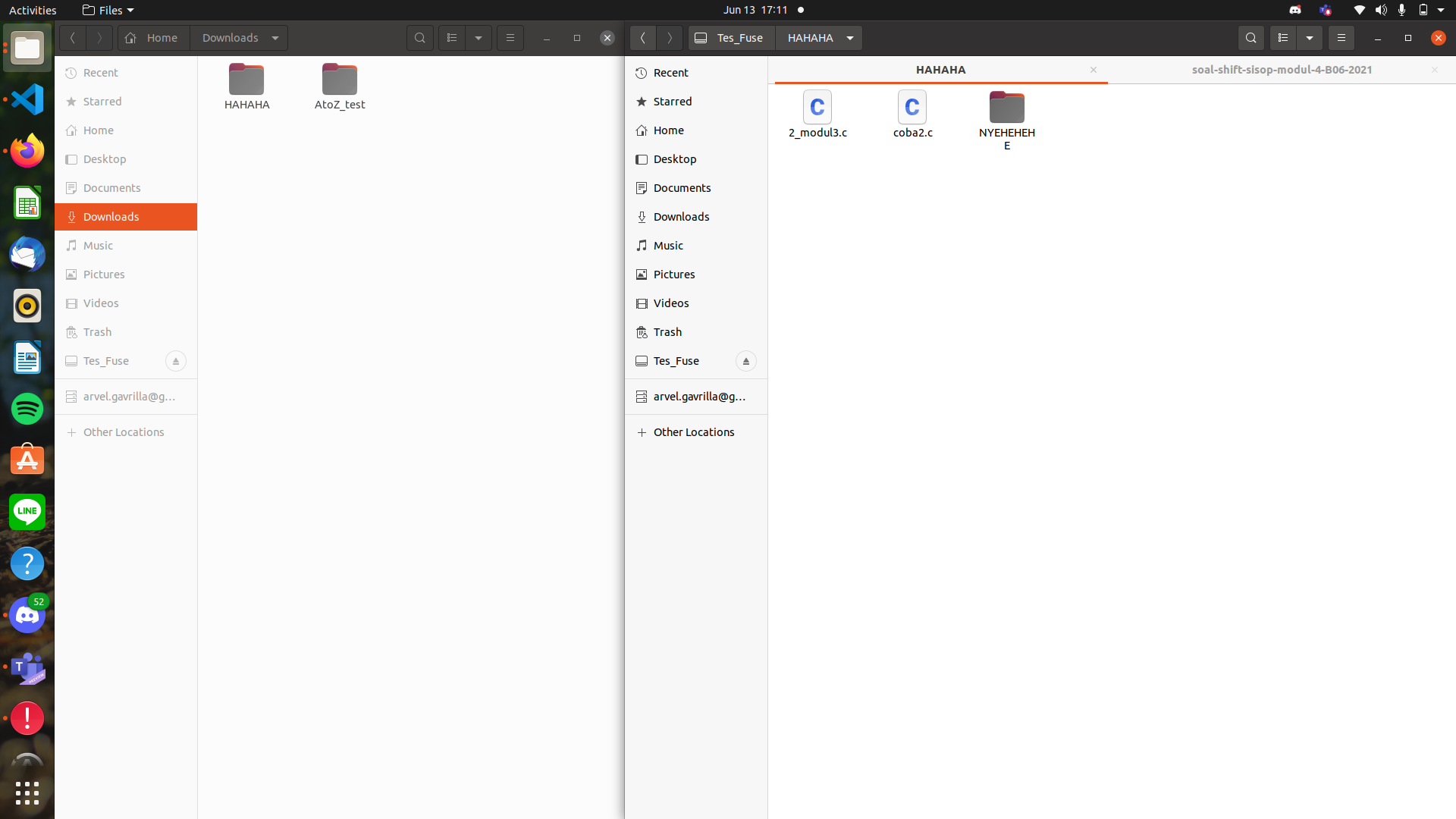Open the Files app menu in the top bar
The width and height of the screenshot is (1456, 819).
click(108, 10)
